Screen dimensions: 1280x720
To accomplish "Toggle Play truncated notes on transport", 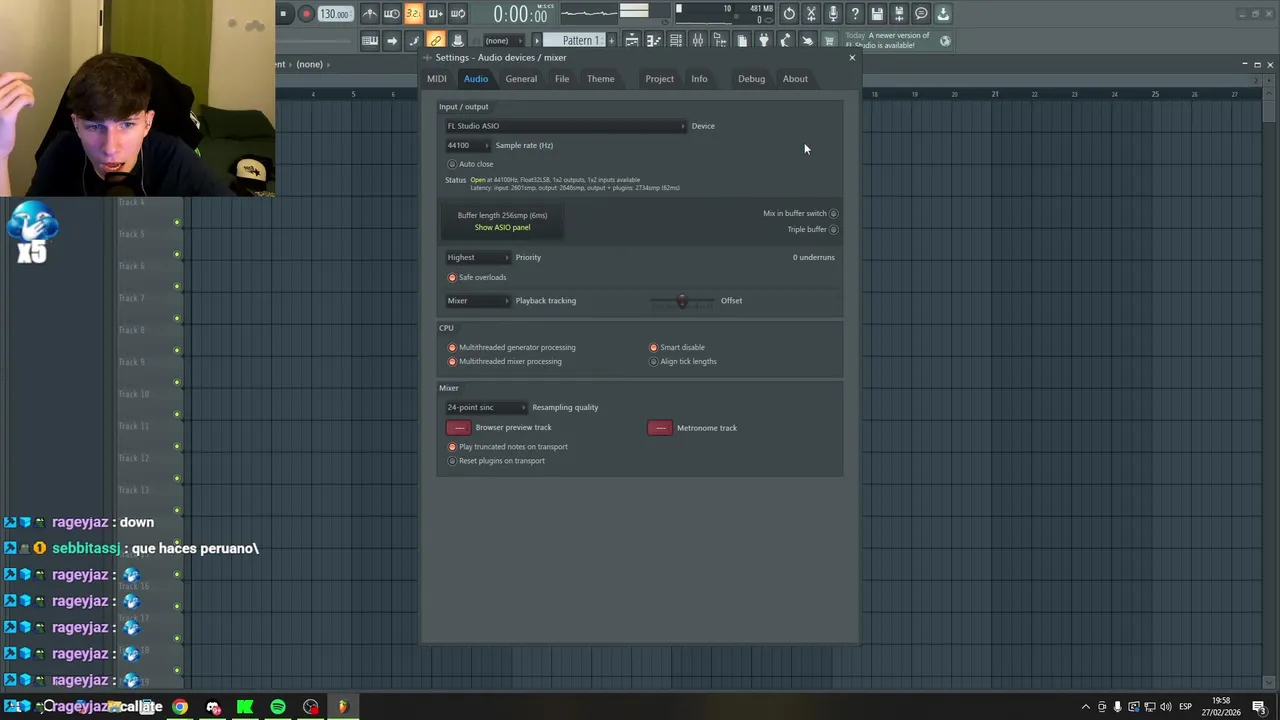I will point(507,447).
